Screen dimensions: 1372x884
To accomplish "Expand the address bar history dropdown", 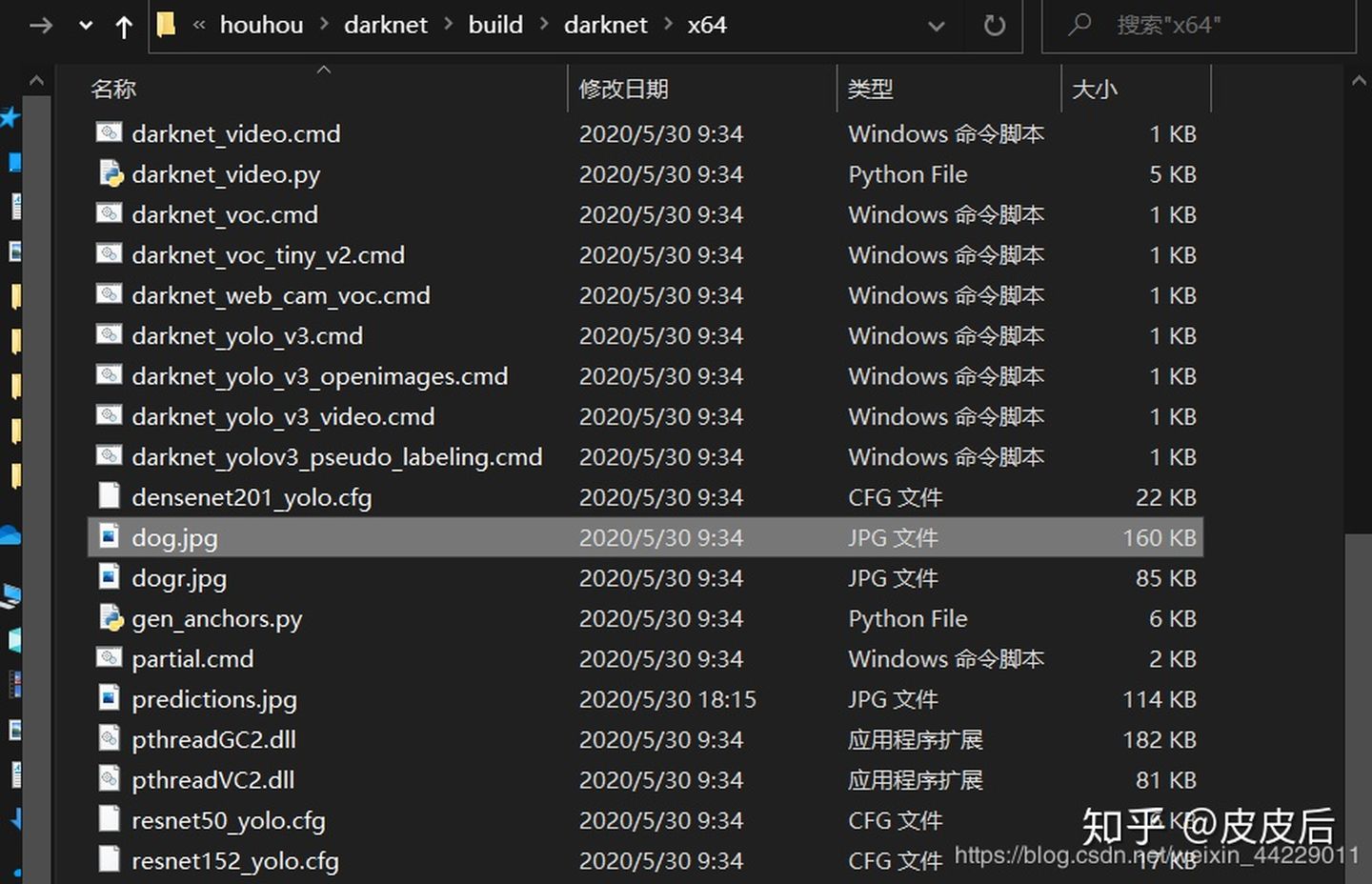I will tap(936, 26).
